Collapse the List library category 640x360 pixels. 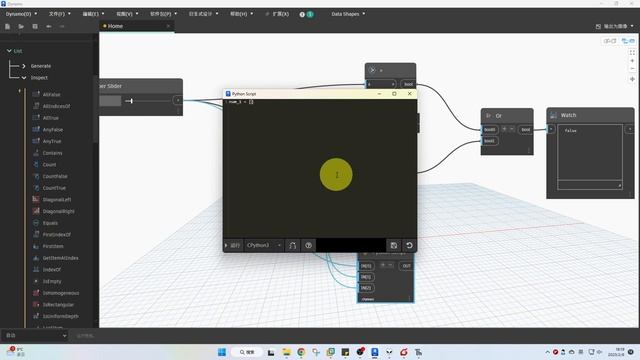[x=9, y=51]
